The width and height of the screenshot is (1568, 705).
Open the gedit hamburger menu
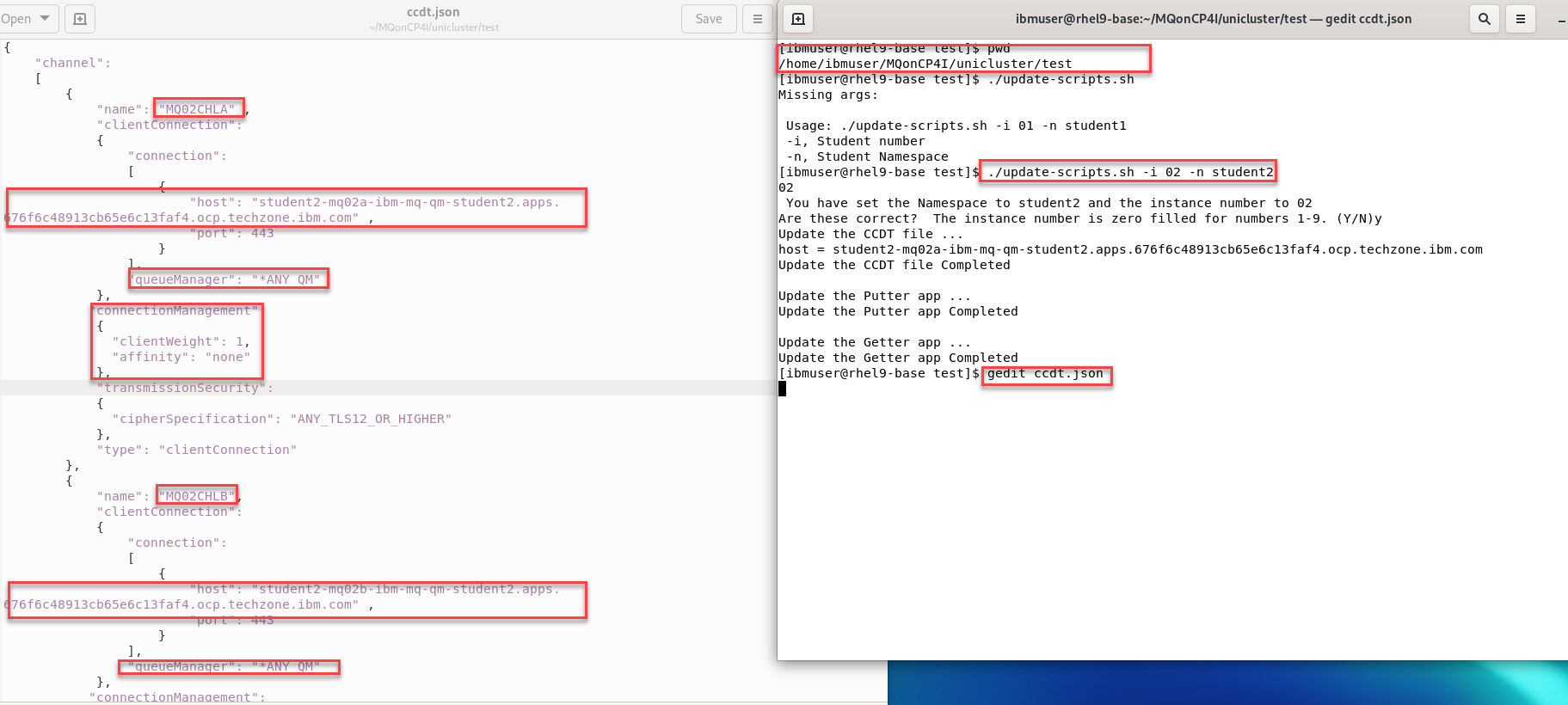[758, 19]
